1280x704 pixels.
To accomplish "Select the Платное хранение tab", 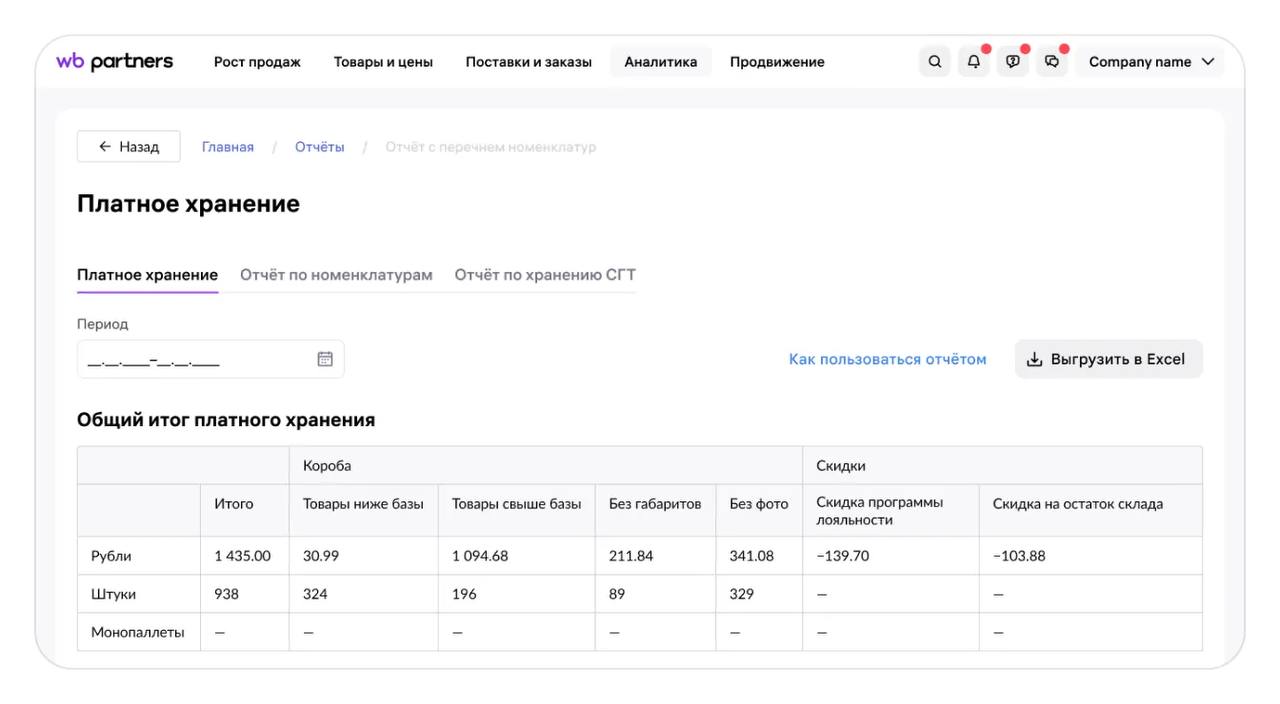I will click(x=147, y=275).
